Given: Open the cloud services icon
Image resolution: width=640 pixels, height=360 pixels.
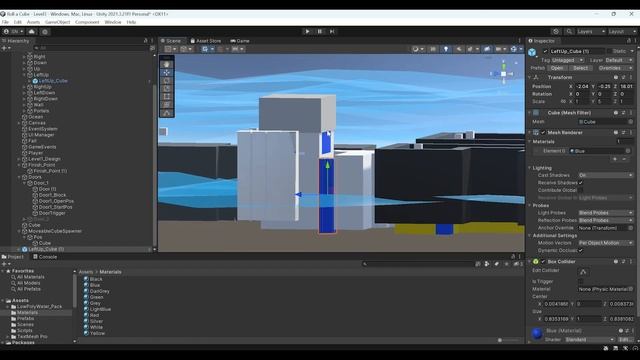Looking at the screenshot, I should (x=31, y=31).
